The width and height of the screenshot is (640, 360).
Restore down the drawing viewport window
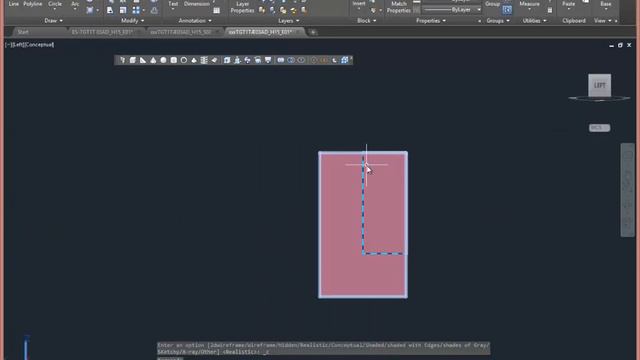tap(620, 45)
